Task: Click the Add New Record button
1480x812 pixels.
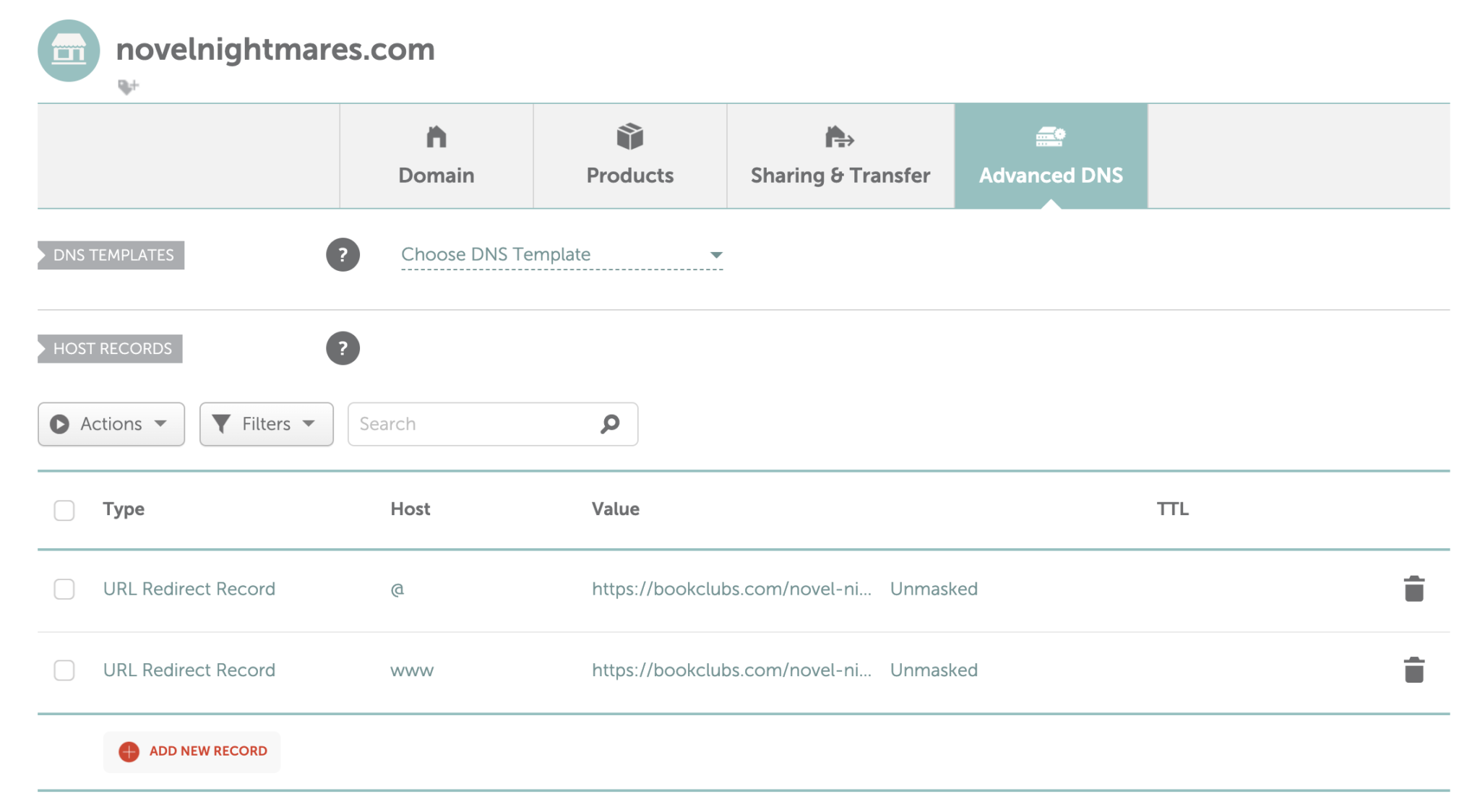Action: 191,751
